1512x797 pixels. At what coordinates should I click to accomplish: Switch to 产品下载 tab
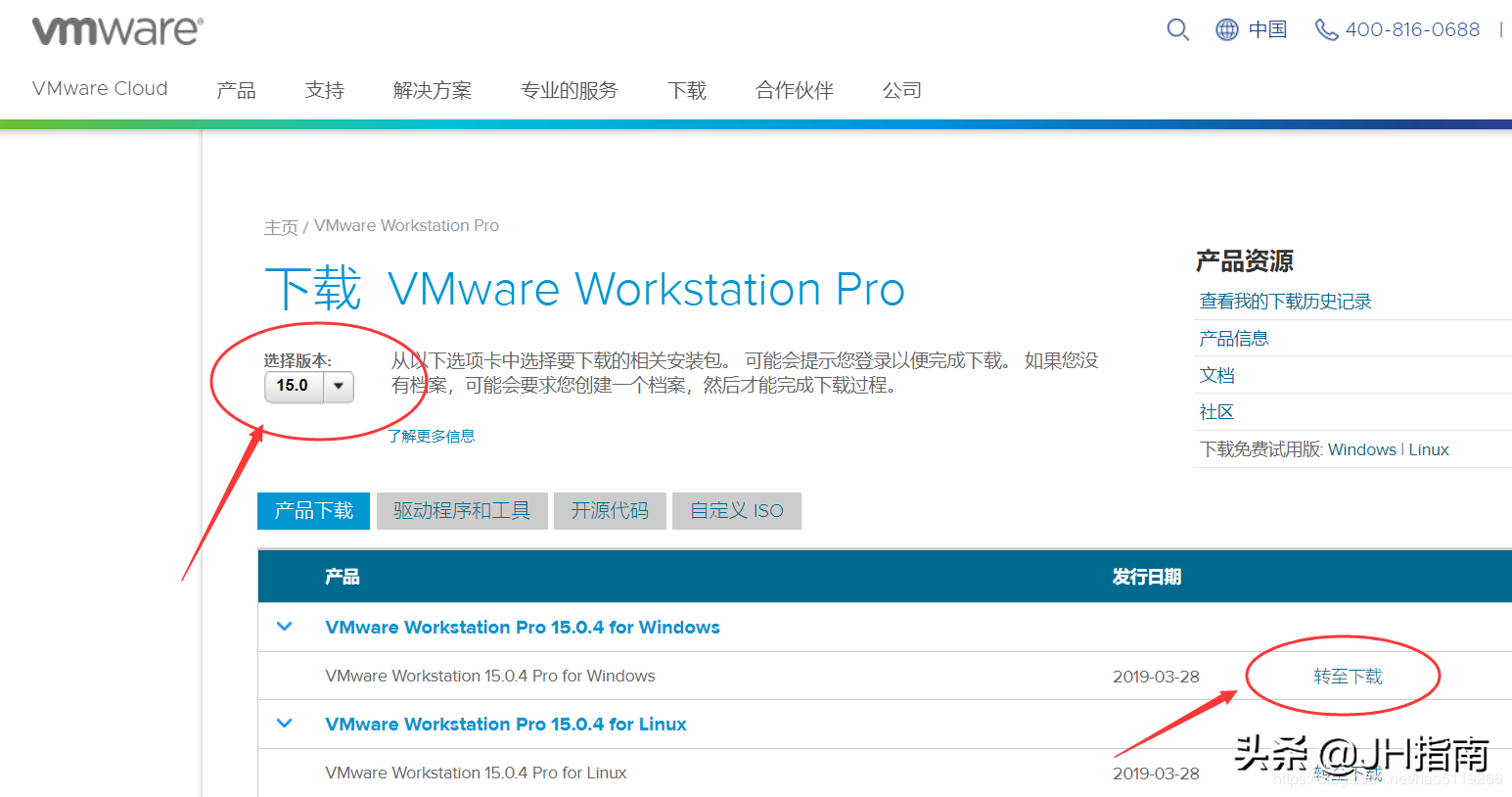click(x=313, y=510)
